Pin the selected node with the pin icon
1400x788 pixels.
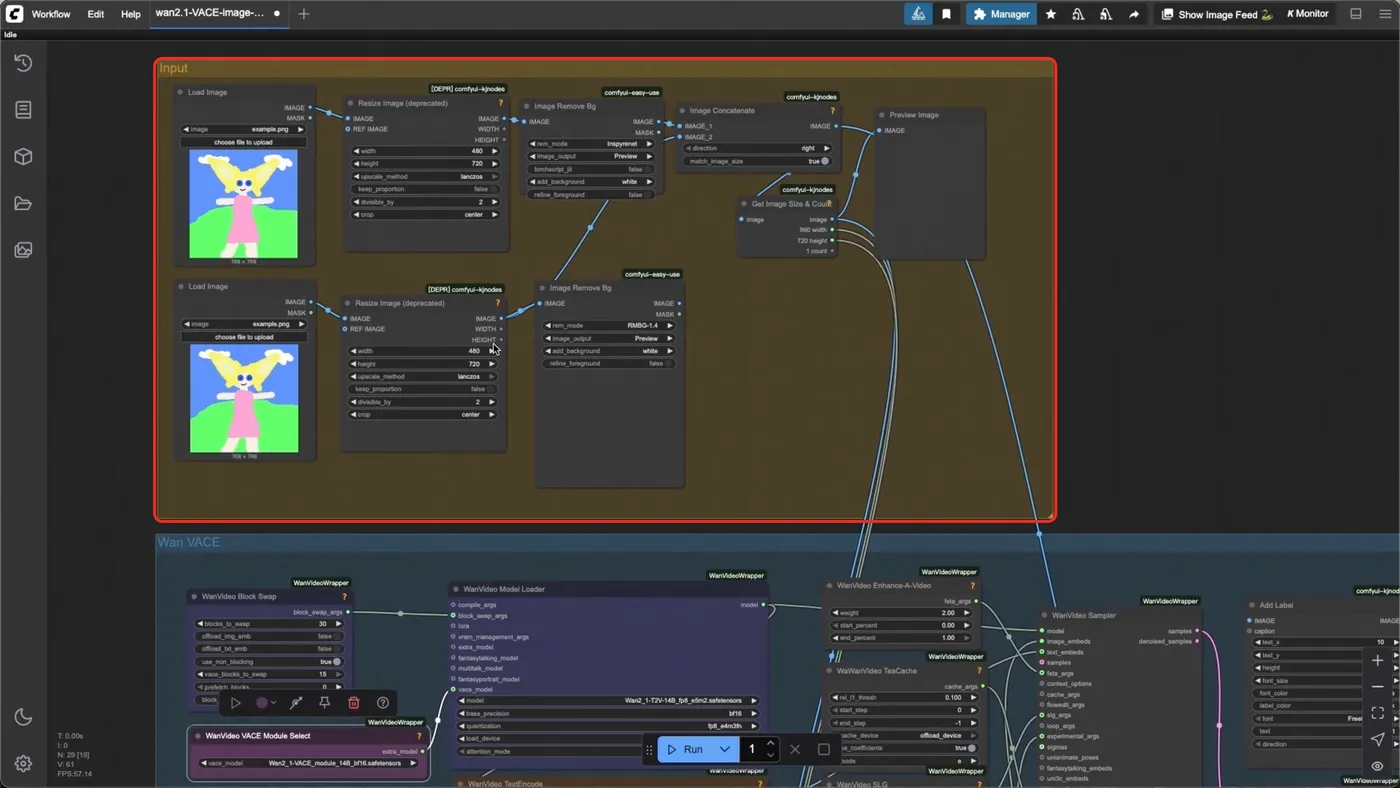pyautogui.click(x=324, y=703)
